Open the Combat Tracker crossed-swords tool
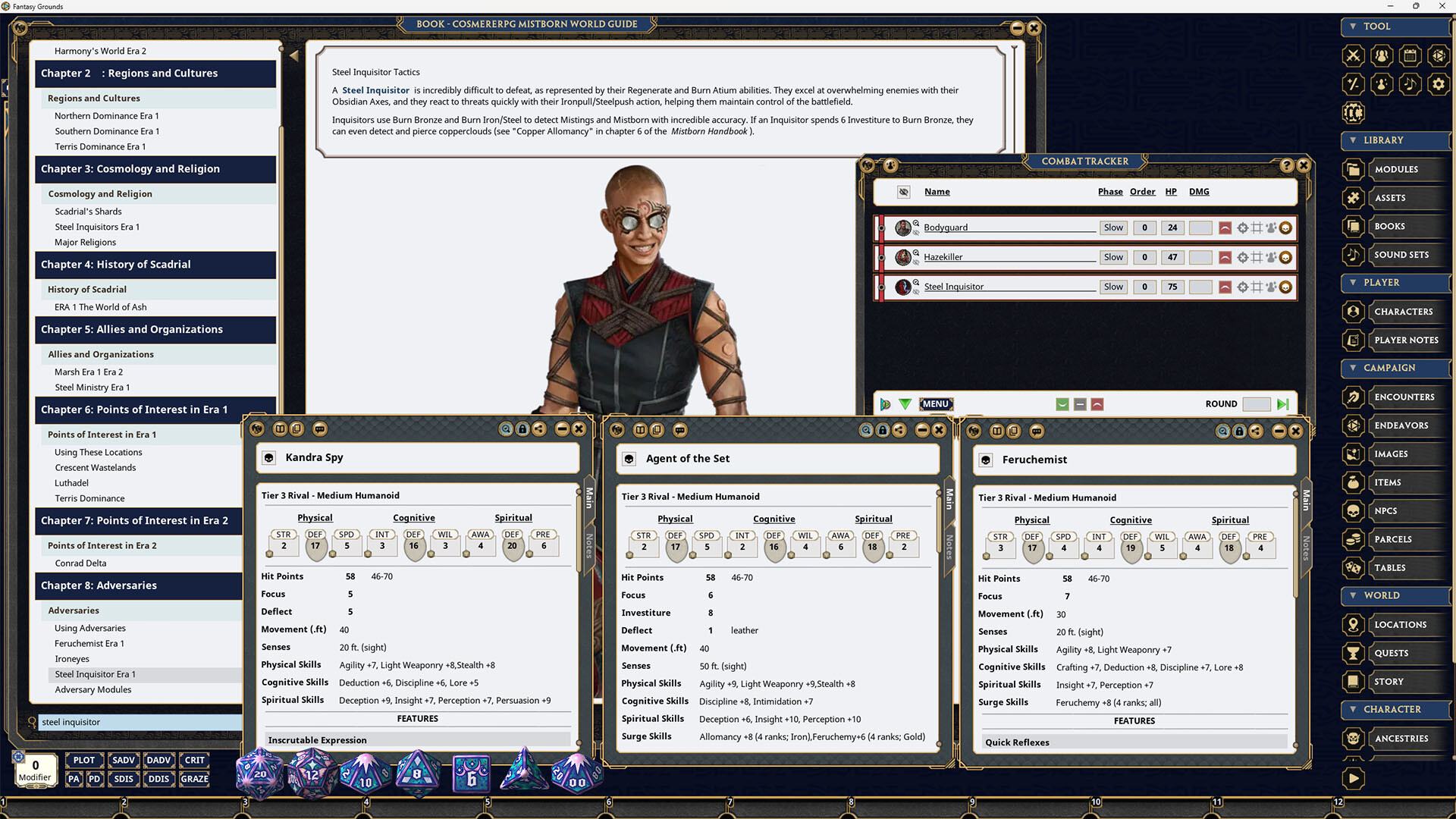The width and height of the screenshot is (1456, 819). coord(1353,55)
